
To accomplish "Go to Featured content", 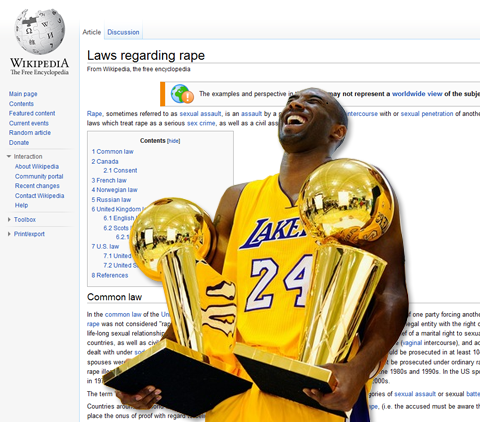I will (32, 113).
